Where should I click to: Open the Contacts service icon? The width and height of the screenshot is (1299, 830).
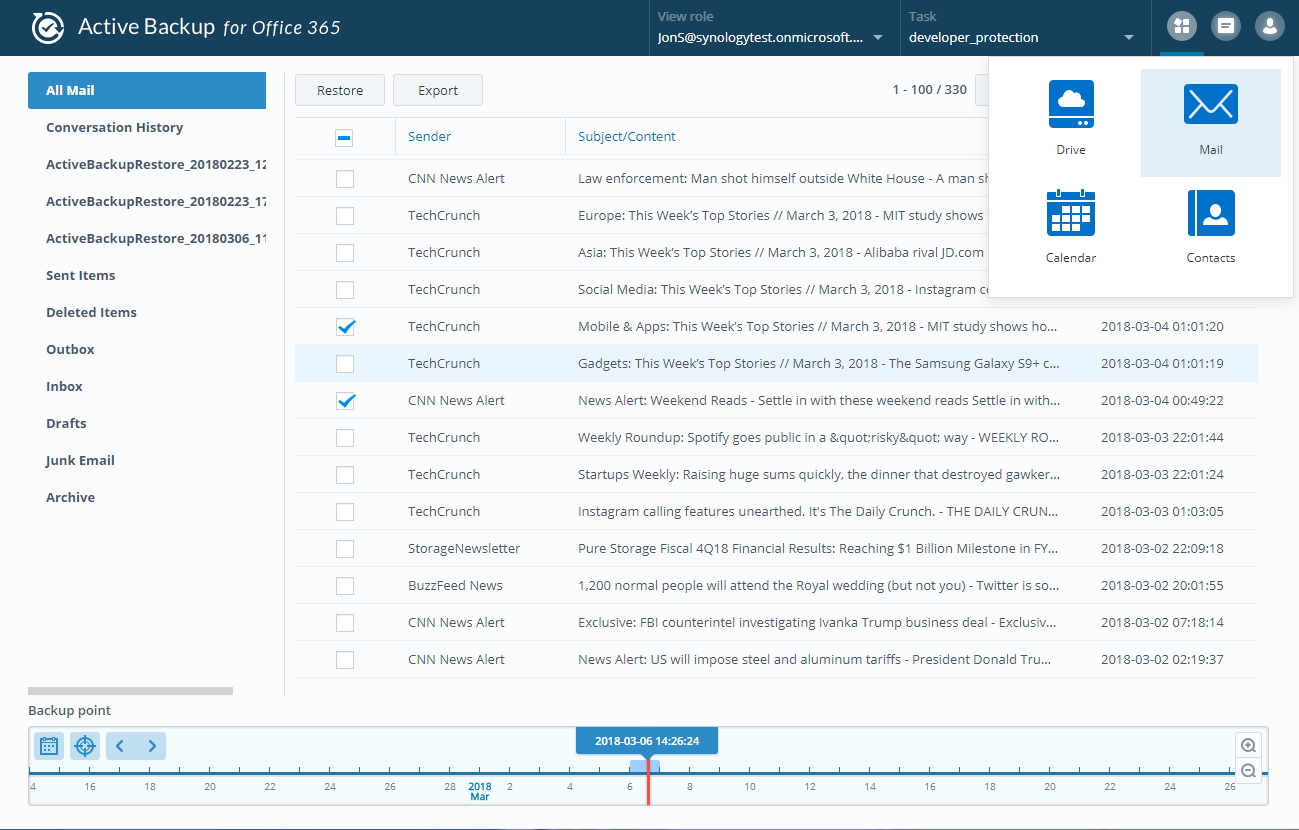click(x=1210, y=222)
